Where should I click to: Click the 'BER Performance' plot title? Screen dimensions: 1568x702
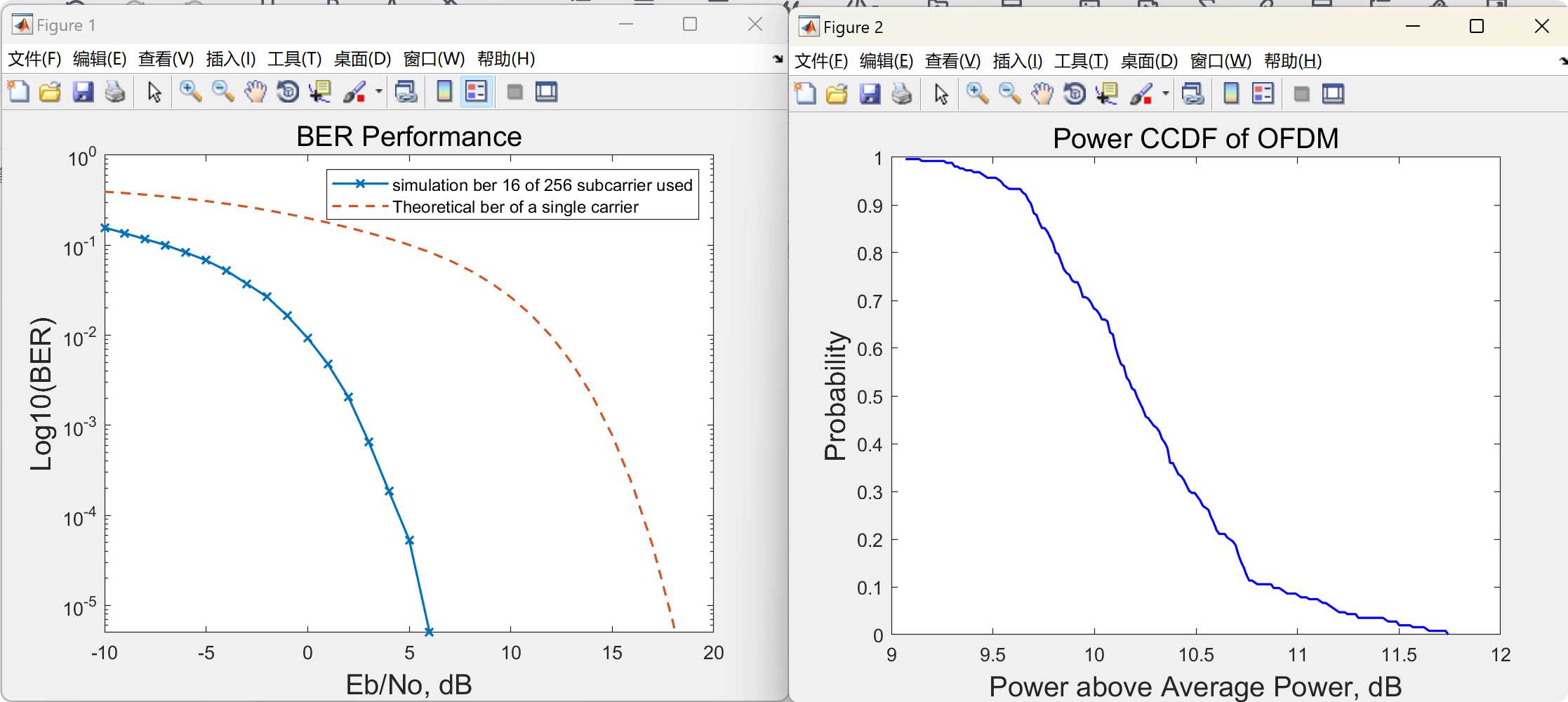(409, 136)
